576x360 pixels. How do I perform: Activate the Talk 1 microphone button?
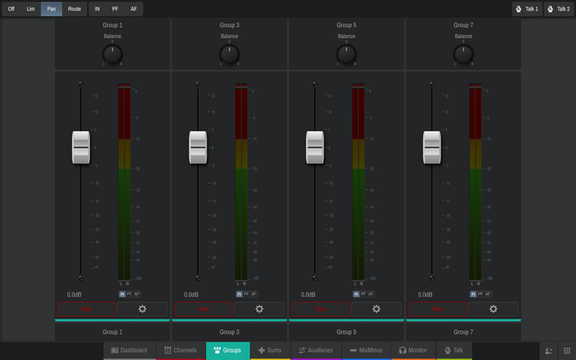tap(527, 9)
